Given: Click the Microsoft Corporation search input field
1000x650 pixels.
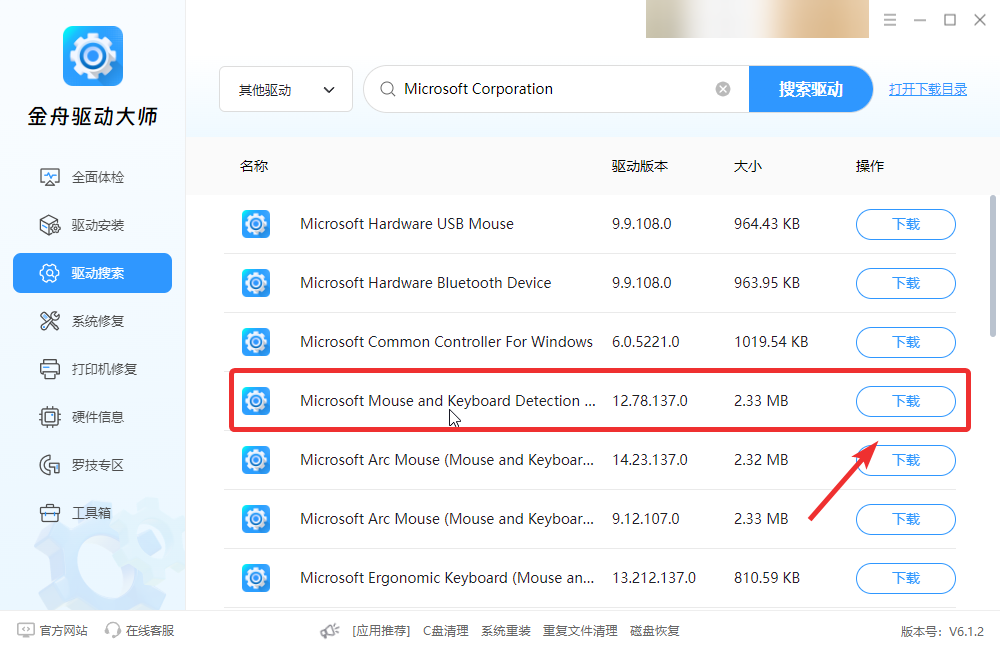Looking at the screenshot, I should click(x=555, y=89).
